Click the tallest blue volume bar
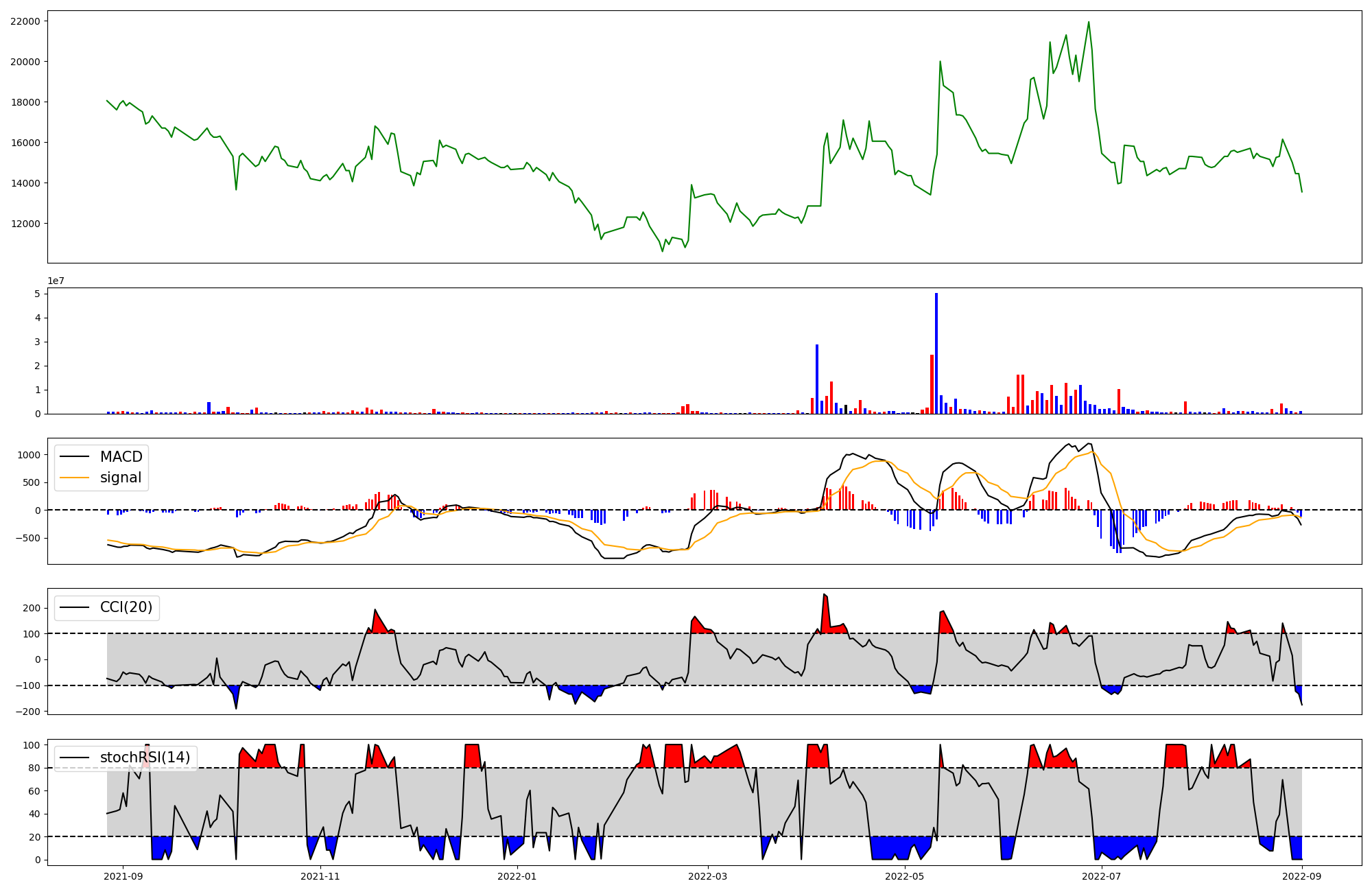Screen dimensions: 1372x892 [x=936, y=353]
